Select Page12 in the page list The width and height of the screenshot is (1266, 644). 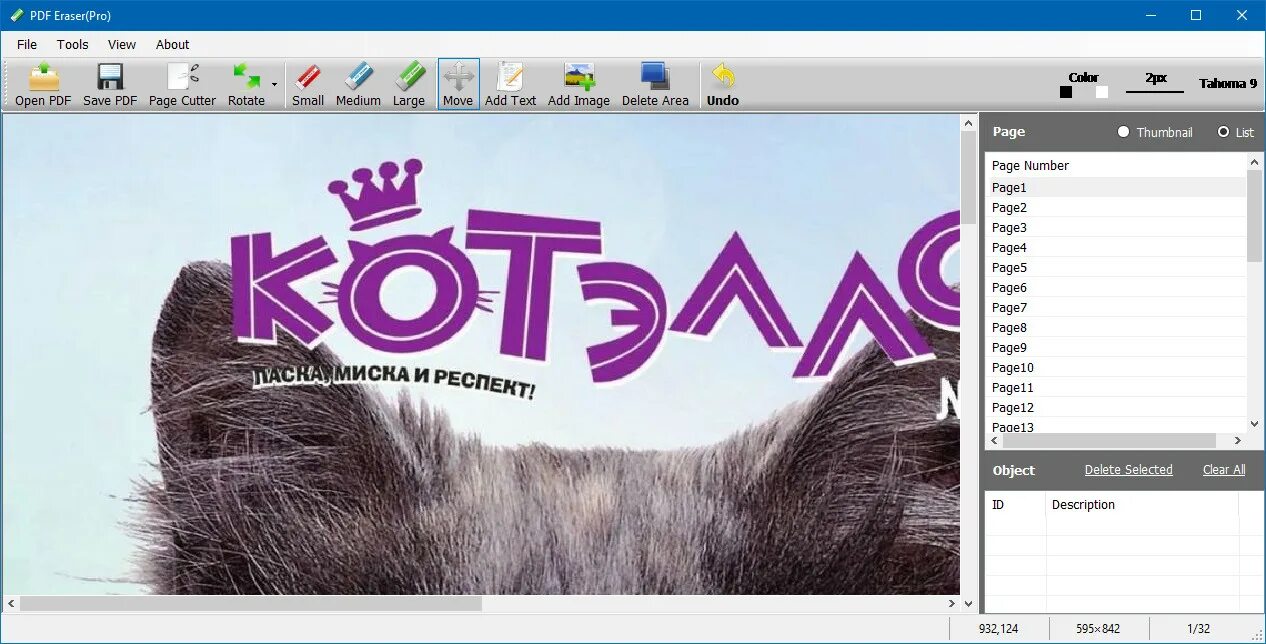coord(1116,407)
